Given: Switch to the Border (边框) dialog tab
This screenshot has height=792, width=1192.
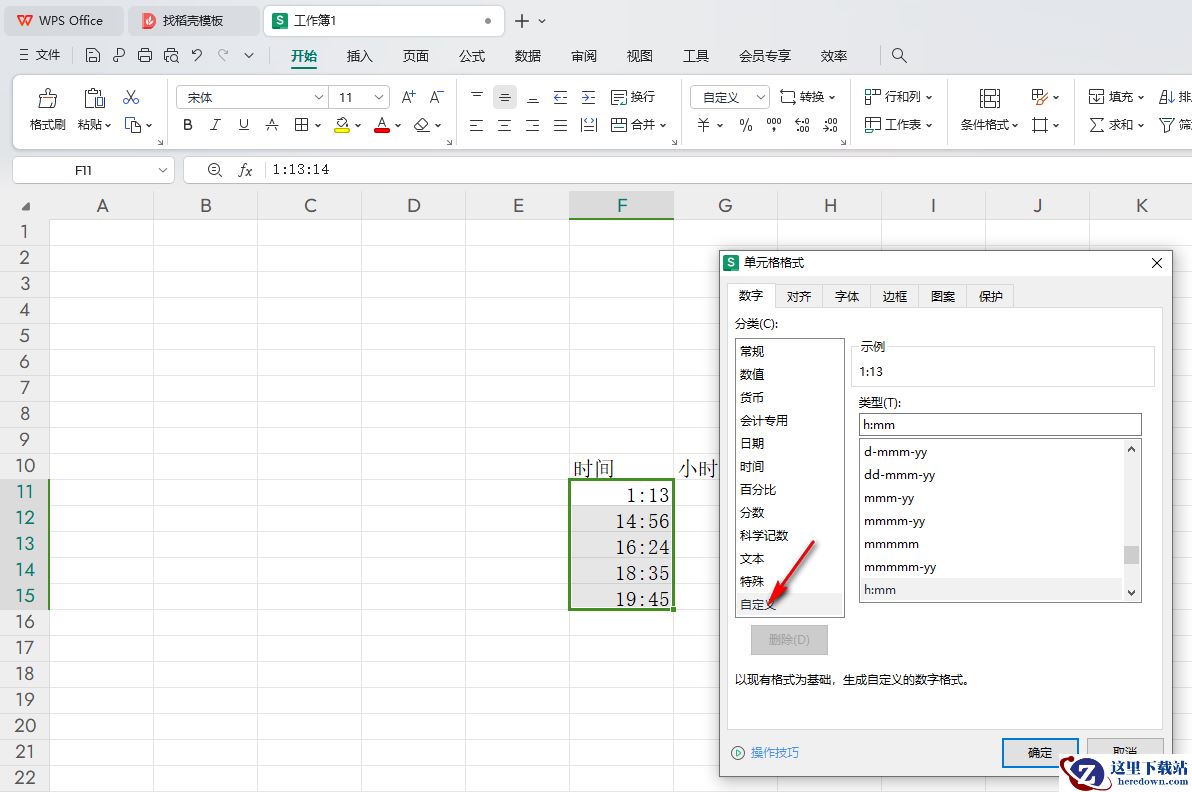Looking at the screenshot, I should 894,296.
